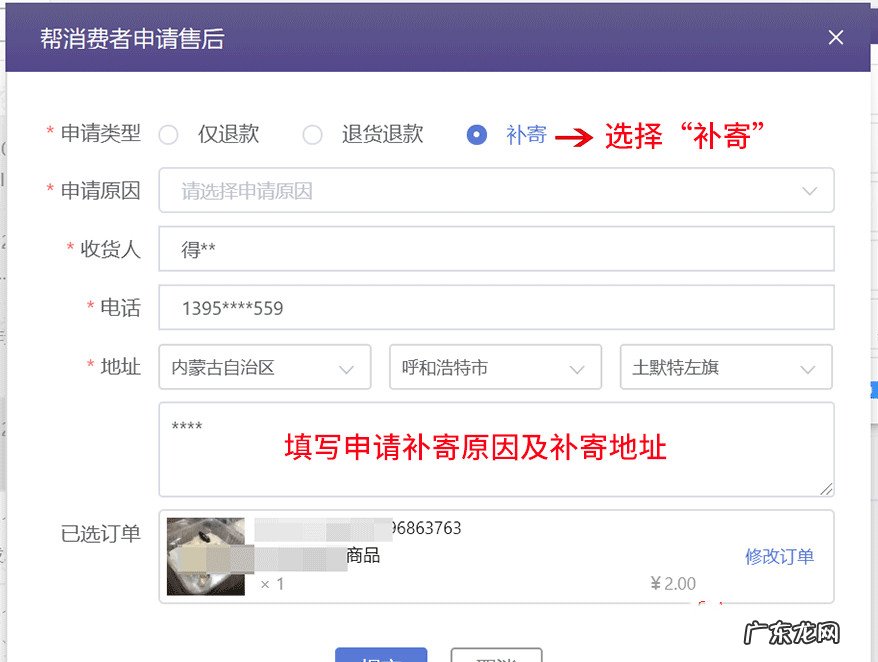
Task: Click the product thumbnail under 已选订单
Action: click(204, 556)
